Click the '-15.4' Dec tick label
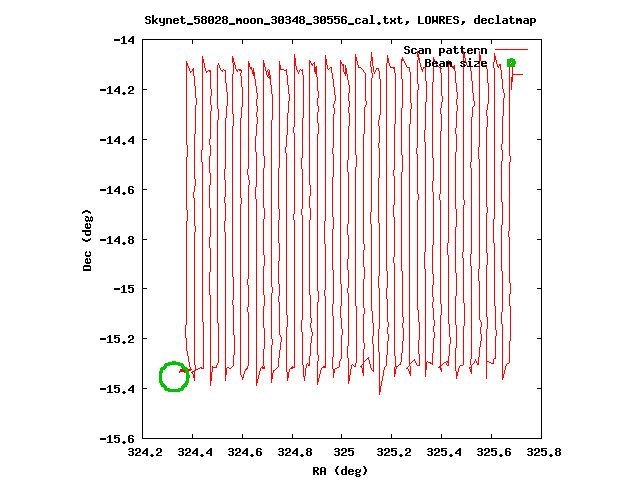This screenshot has width=640, height=480. coord(117,389)
